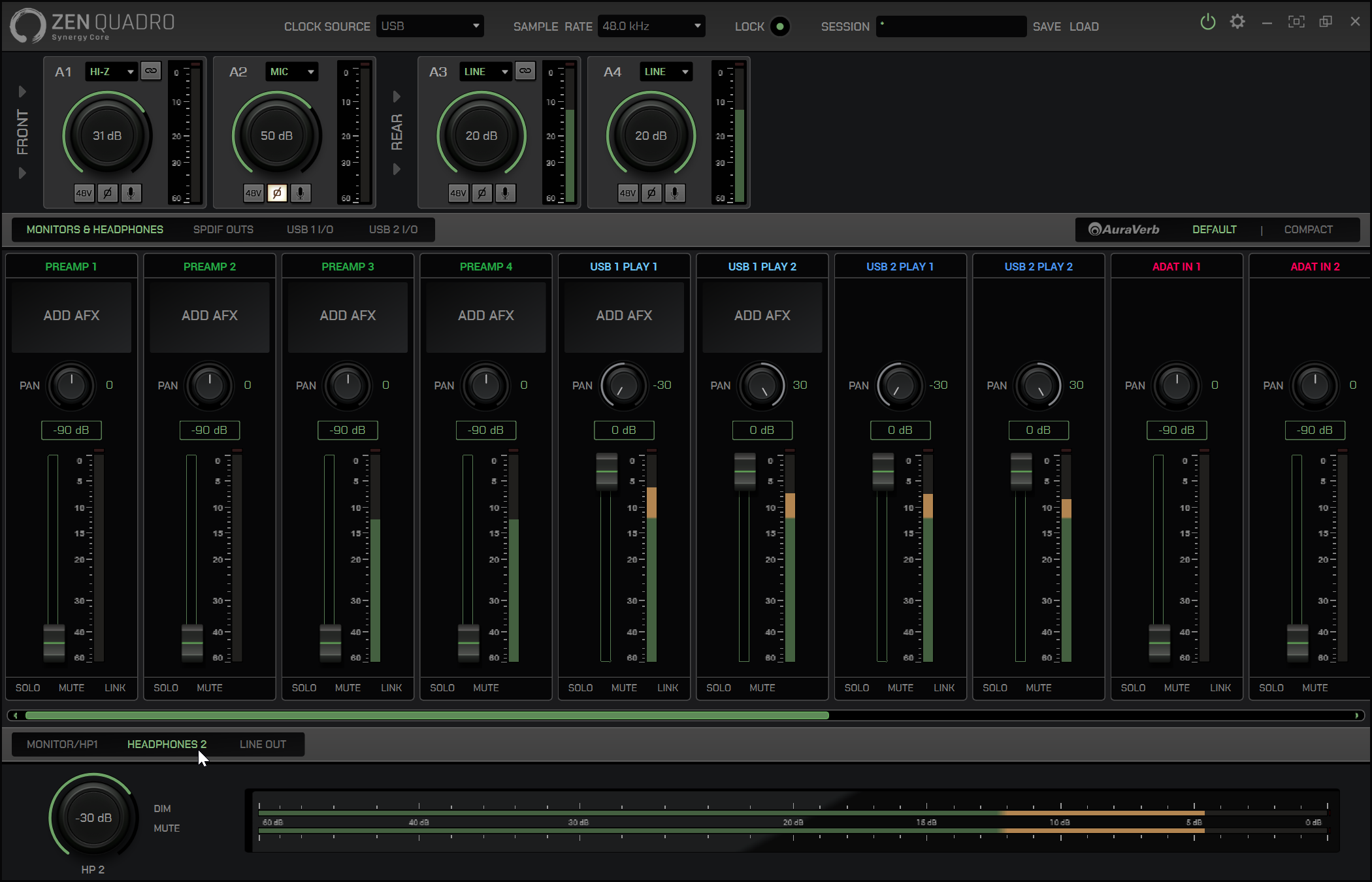Image resolution: width=1372 pixels, height=882 pixels.
Task: Select the MONITOR/HP1 output tab
Action: [x=62, y=744]
